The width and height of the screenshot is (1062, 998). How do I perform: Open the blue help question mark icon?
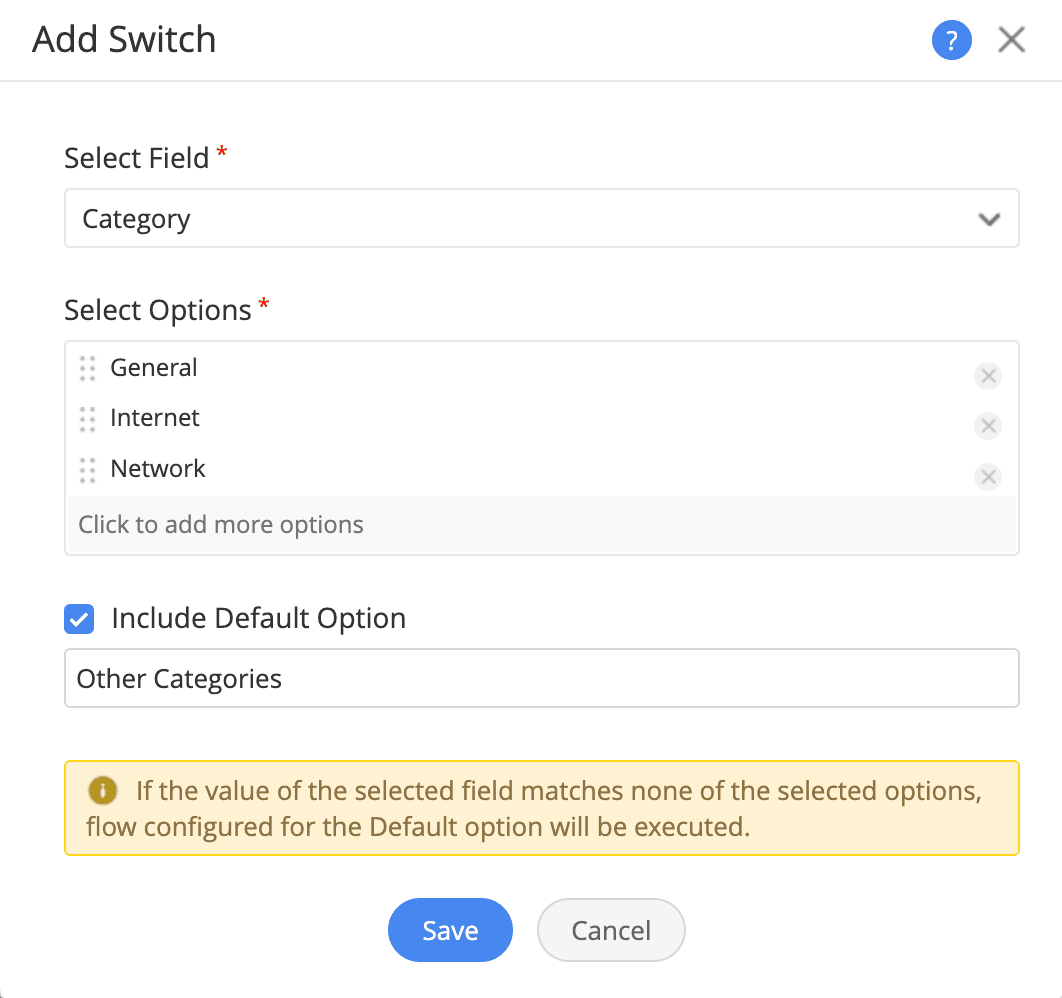coord(951,41)
